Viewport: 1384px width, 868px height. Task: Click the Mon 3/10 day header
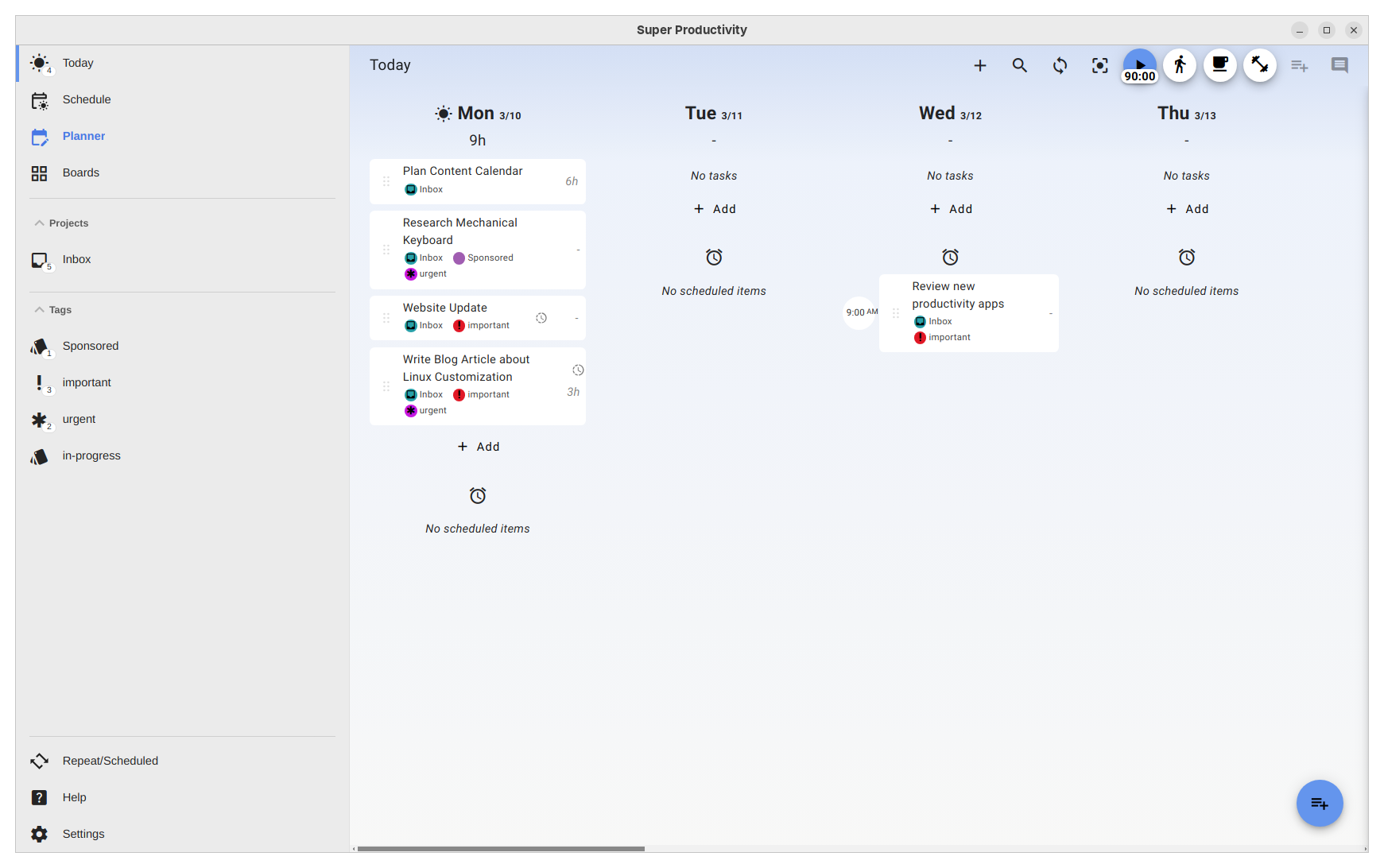(x=478, y=114)
